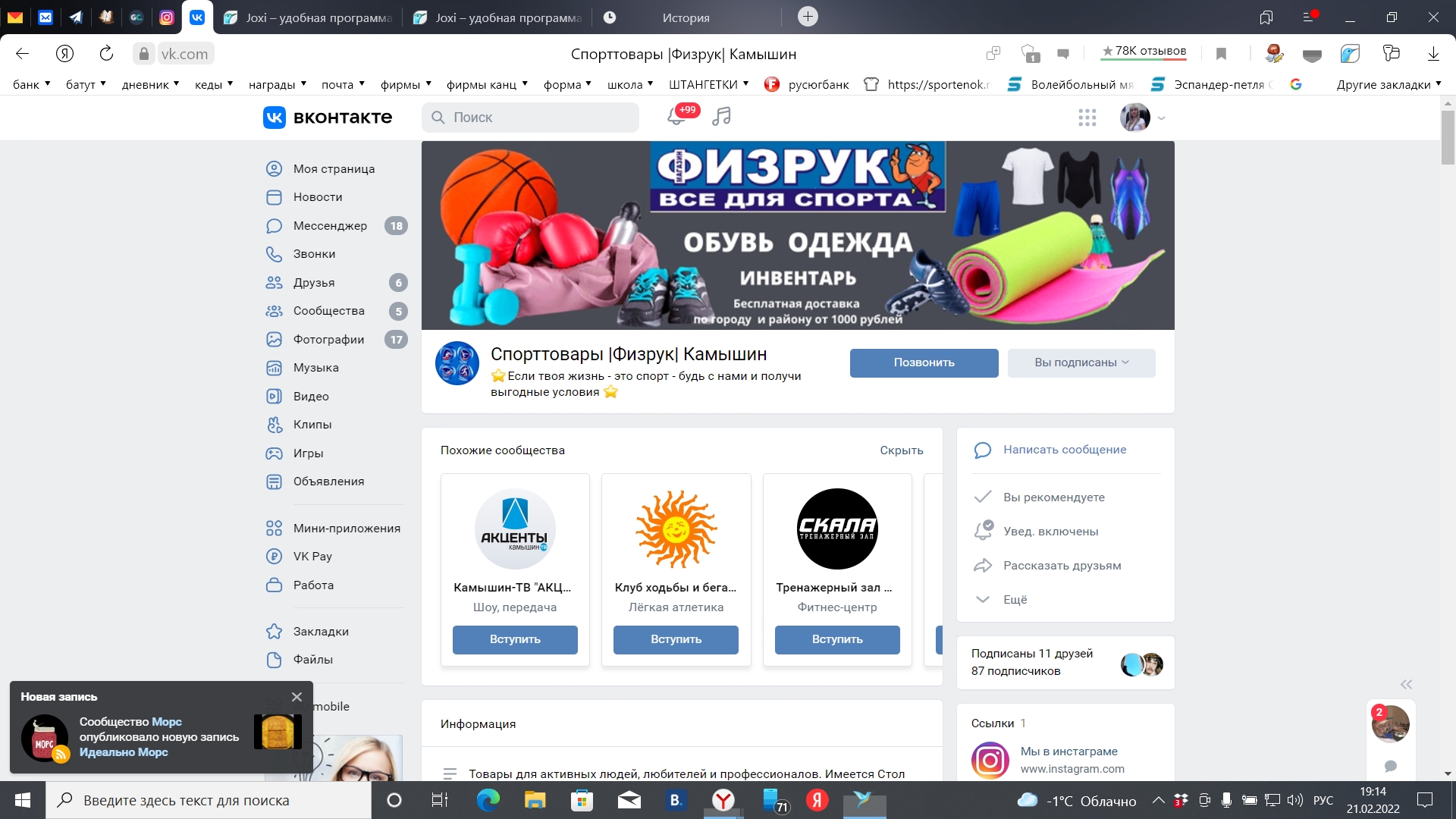Image resolution: width=1456 pixels, height=819 pixels.
Task: Click browser bookmark icon in address bar
Action: [1221, 54]
